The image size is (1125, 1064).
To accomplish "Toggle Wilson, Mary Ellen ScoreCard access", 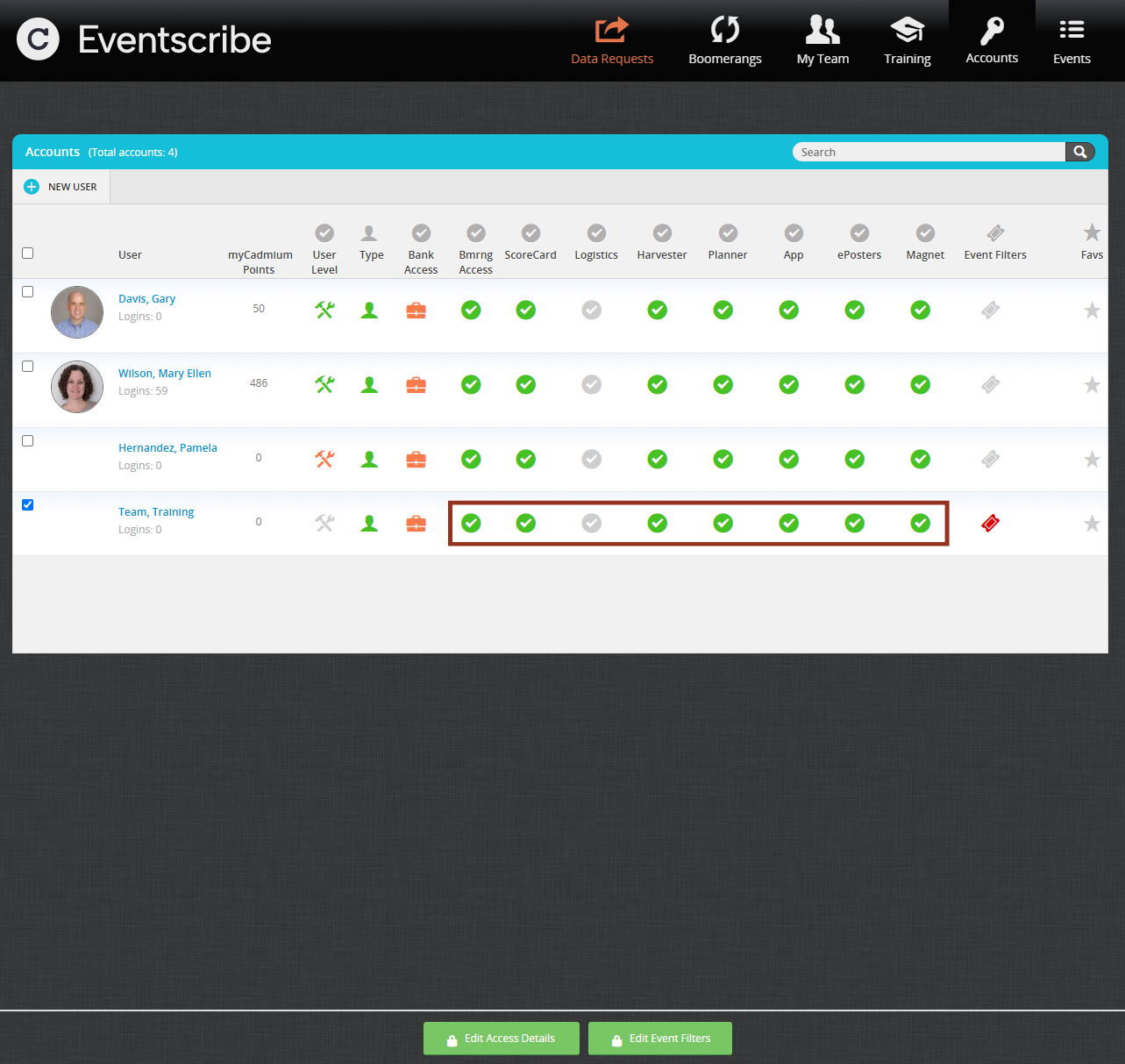I will coord(526,384).
